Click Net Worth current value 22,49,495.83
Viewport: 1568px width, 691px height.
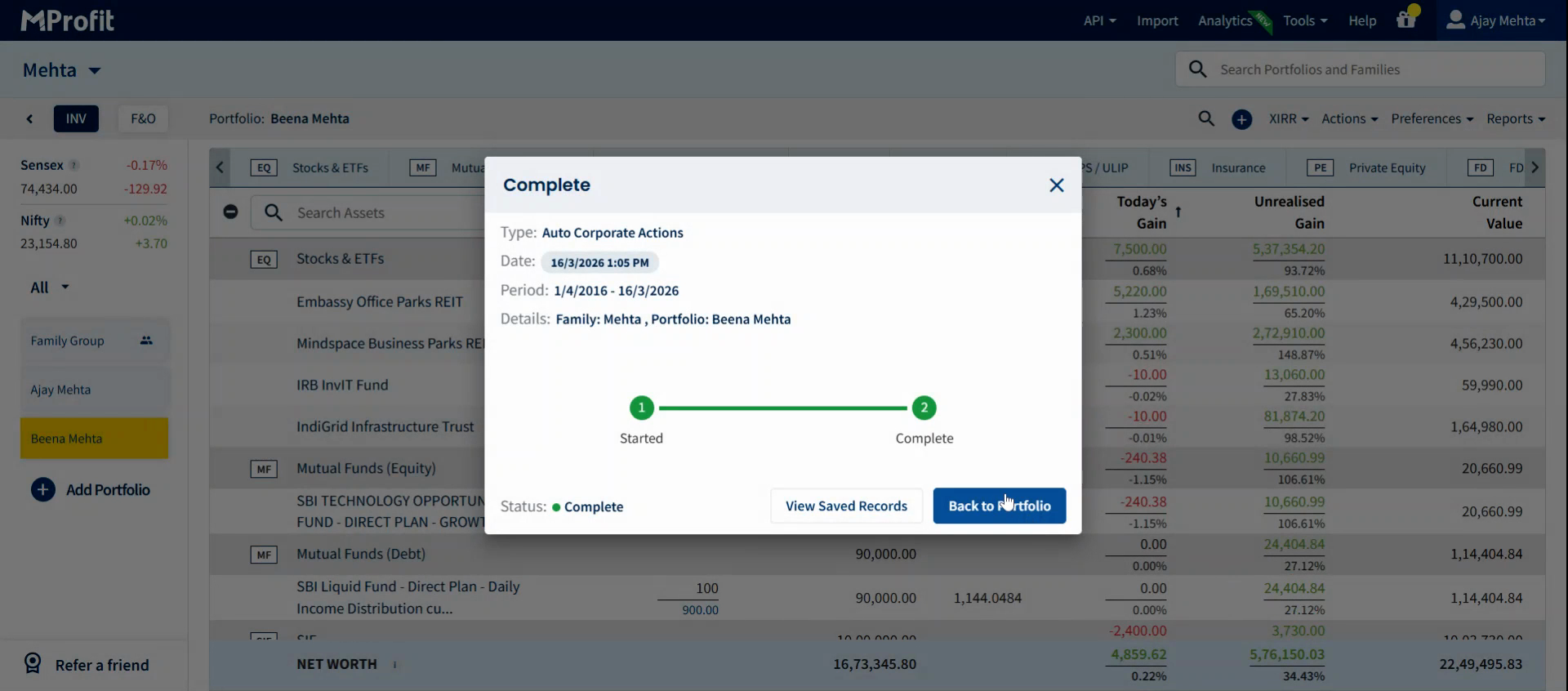[x=1481, y=664]
